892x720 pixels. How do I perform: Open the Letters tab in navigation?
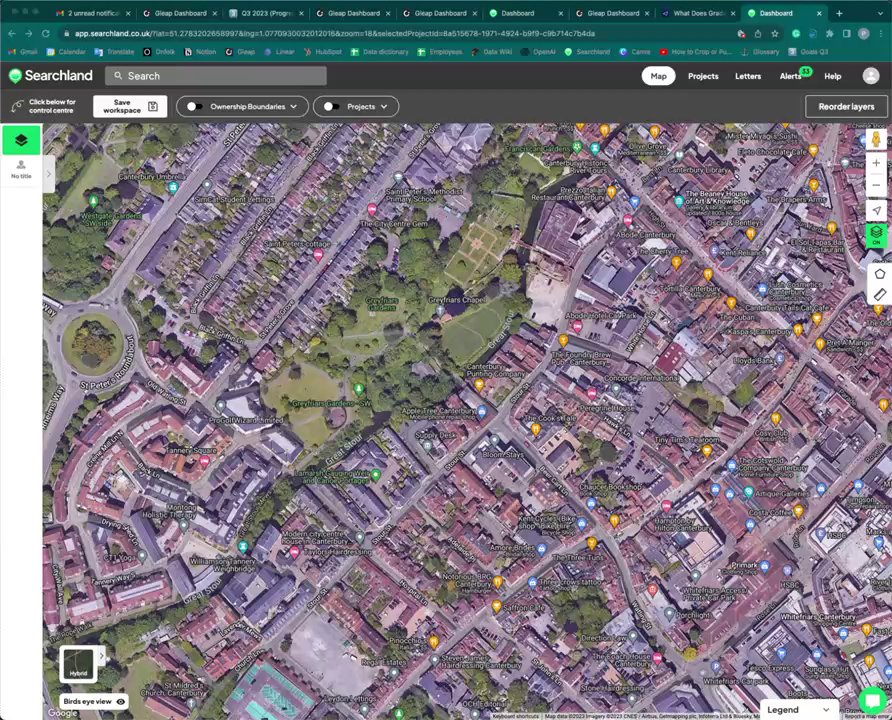748,76
